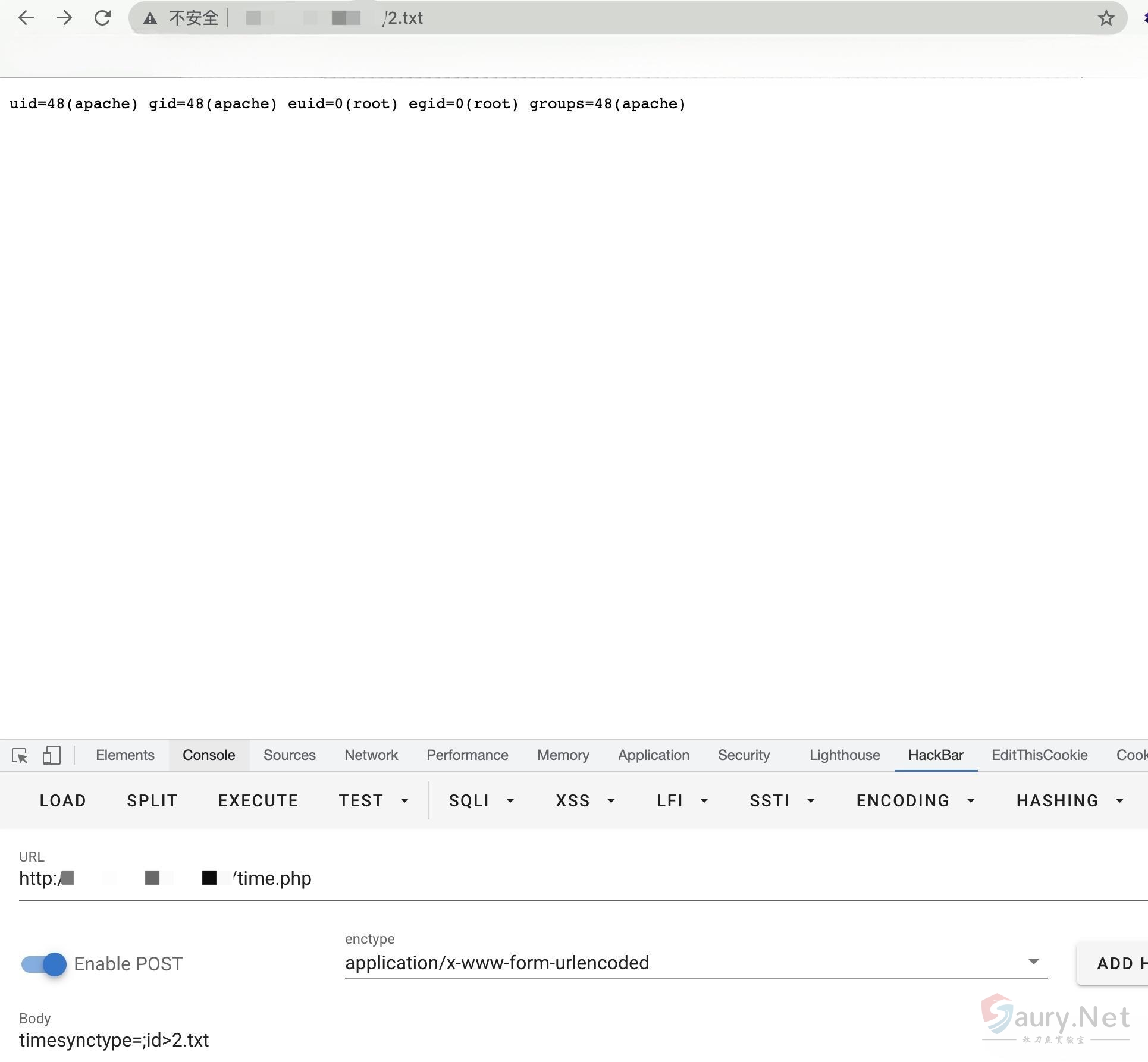The width and height of the screenshot is (1148, 1062).
Task: Open the HASHING dropdown menu
Action: (x=1069, y=800)
